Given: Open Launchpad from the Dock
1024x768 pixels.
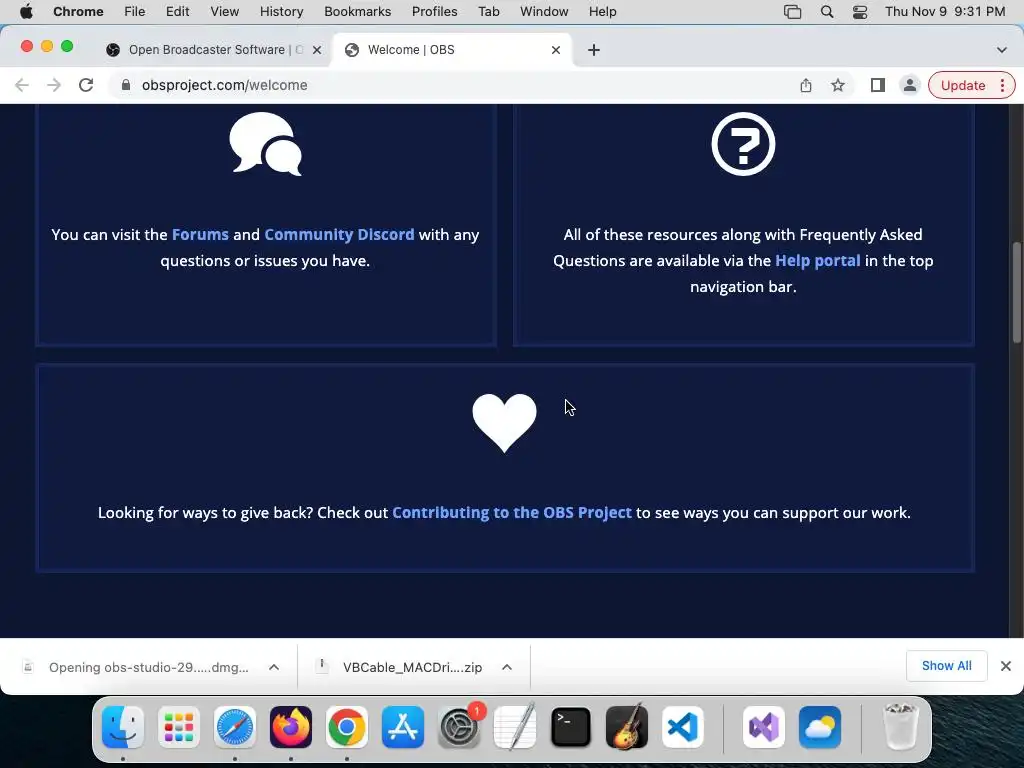Looking at the screenshot, I should tap(179, 727).
